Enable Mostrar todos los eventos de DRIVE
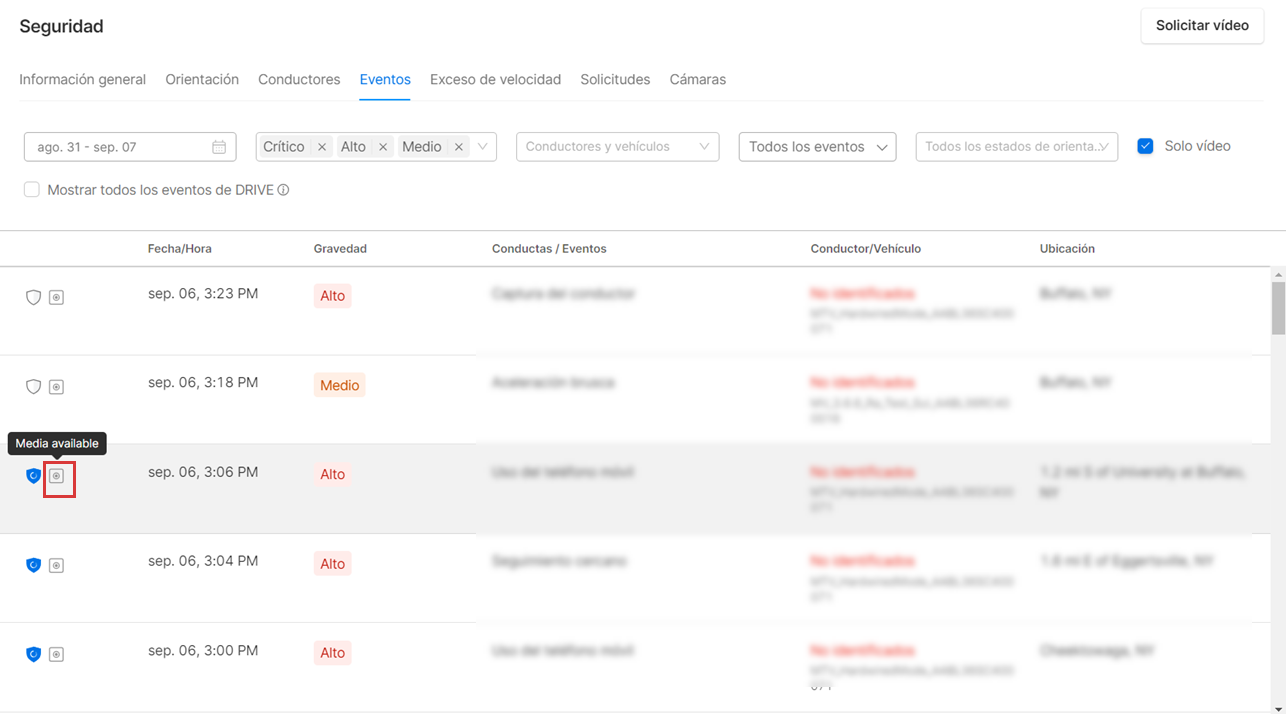Image resolution: width=1286 pixels, height=714 pixels. (x=32, y=190)
